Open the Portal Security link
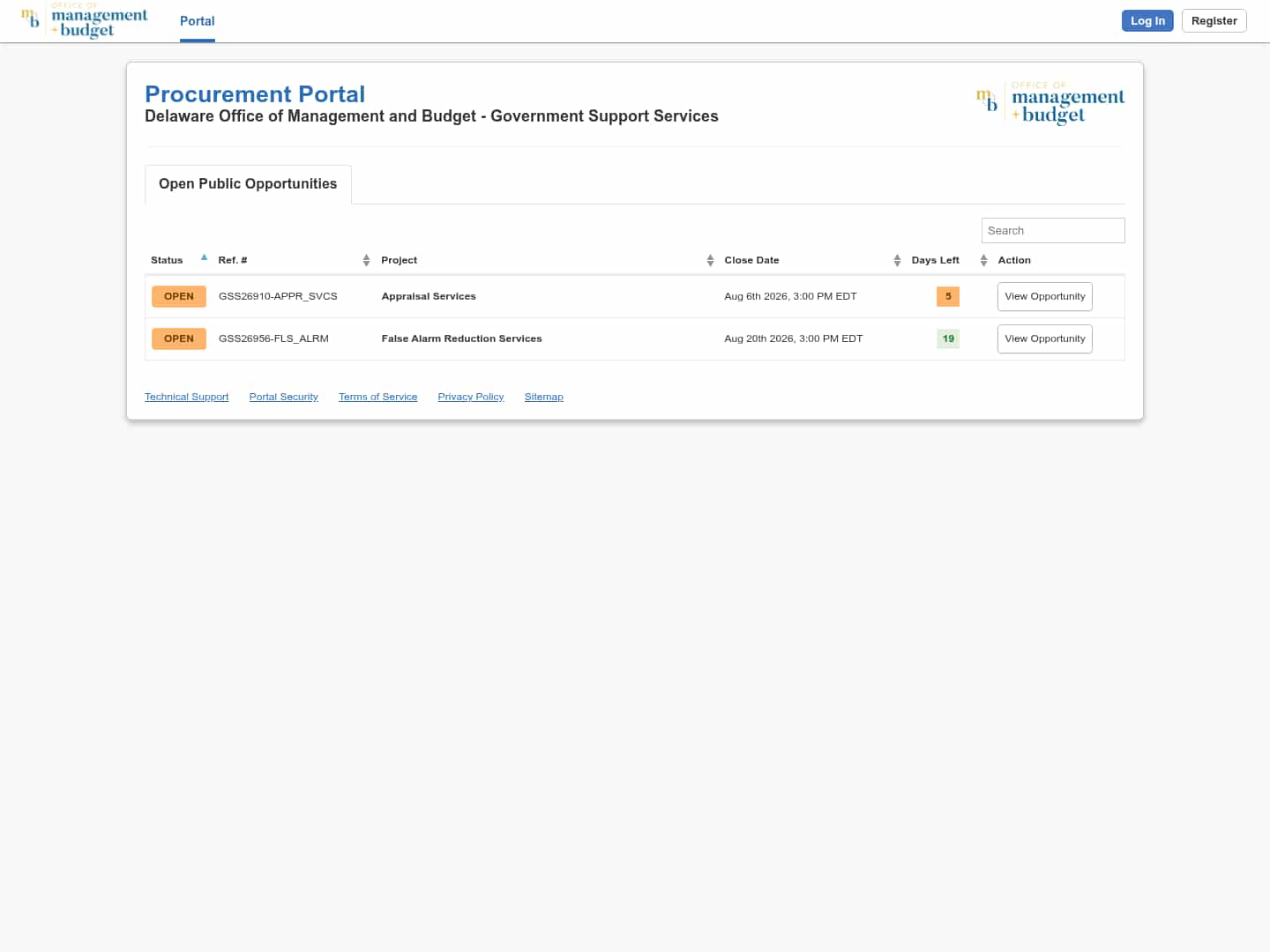The image size is (1270, 952). [x=283, y=397]
